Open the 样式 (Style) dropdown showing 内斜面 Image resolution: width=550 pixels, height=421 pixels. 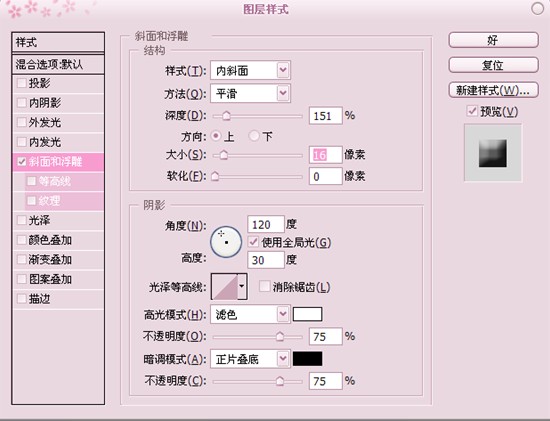(x=250, y=70)
